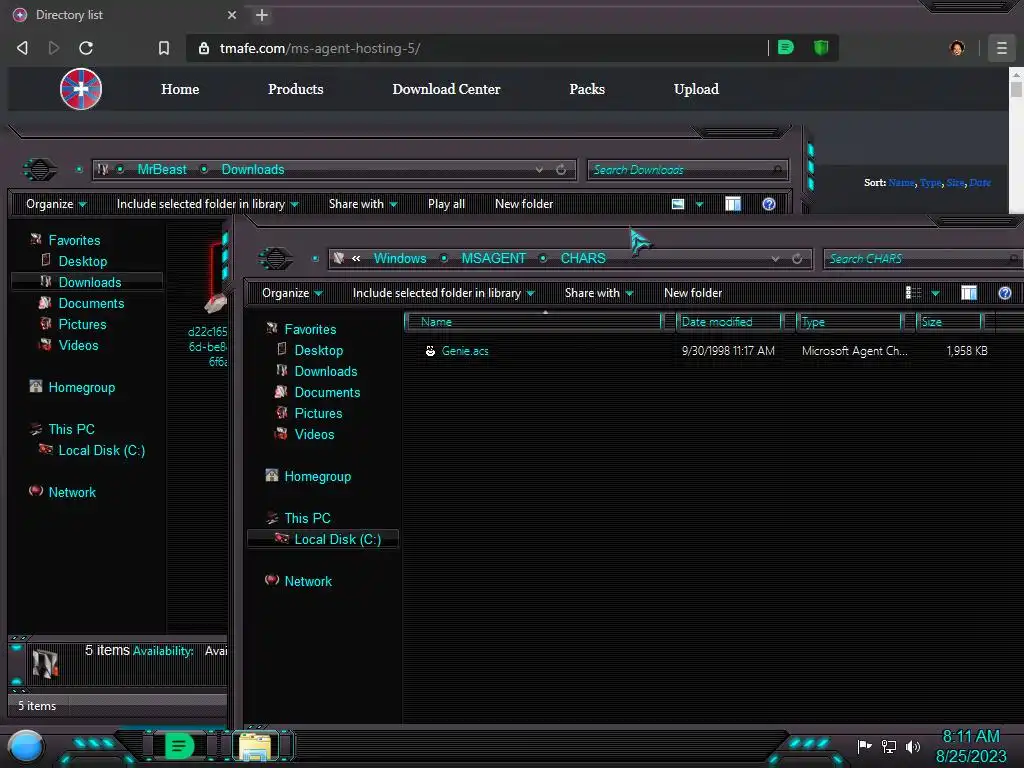Select Local Disk (C:) in CHARS window sidebar
The width and height of the screenshot is (1024, 768).
click(323, 539)
